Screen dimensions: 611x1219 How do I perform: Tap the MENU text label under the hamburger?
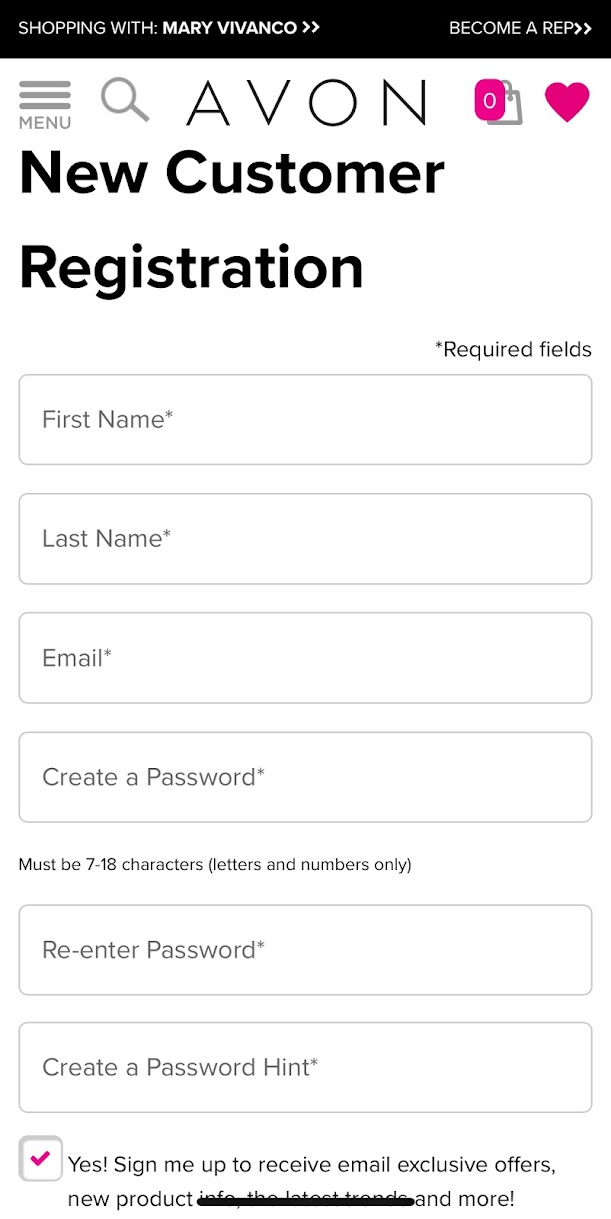pyautogui.click(x=45, y=123)
